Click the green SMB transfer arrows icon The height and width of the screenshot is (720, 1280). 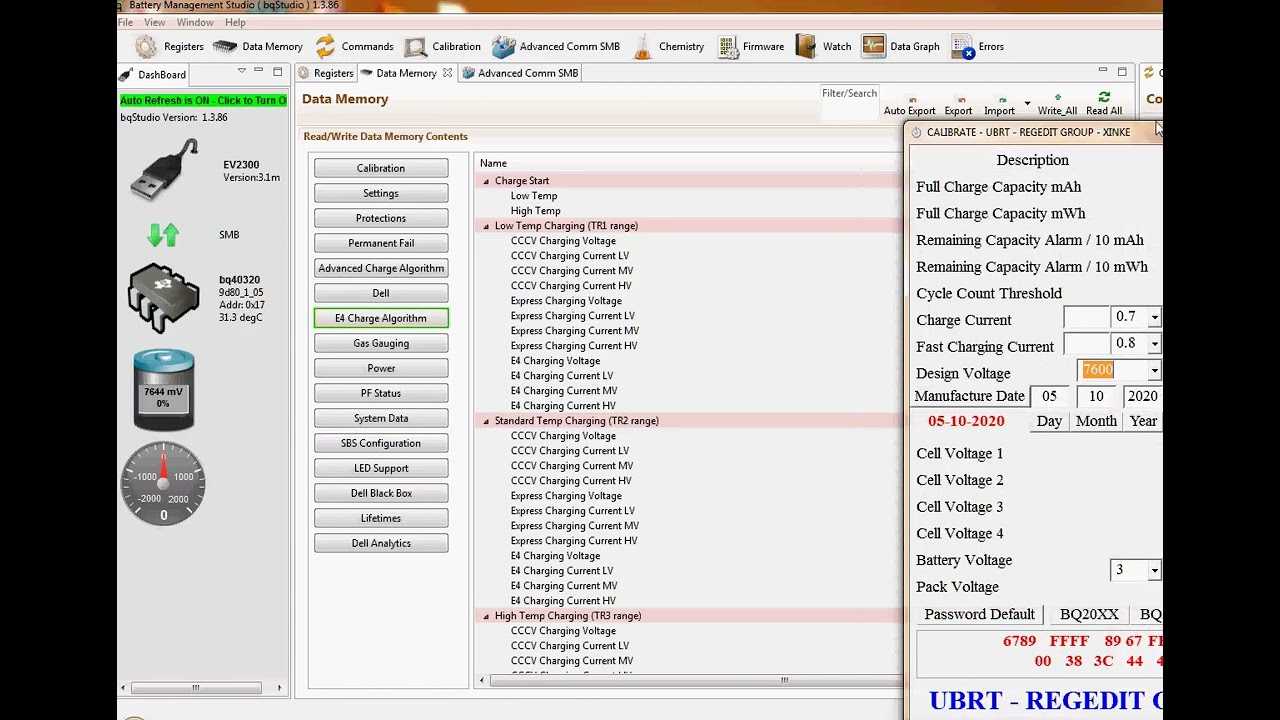point(163,235)
